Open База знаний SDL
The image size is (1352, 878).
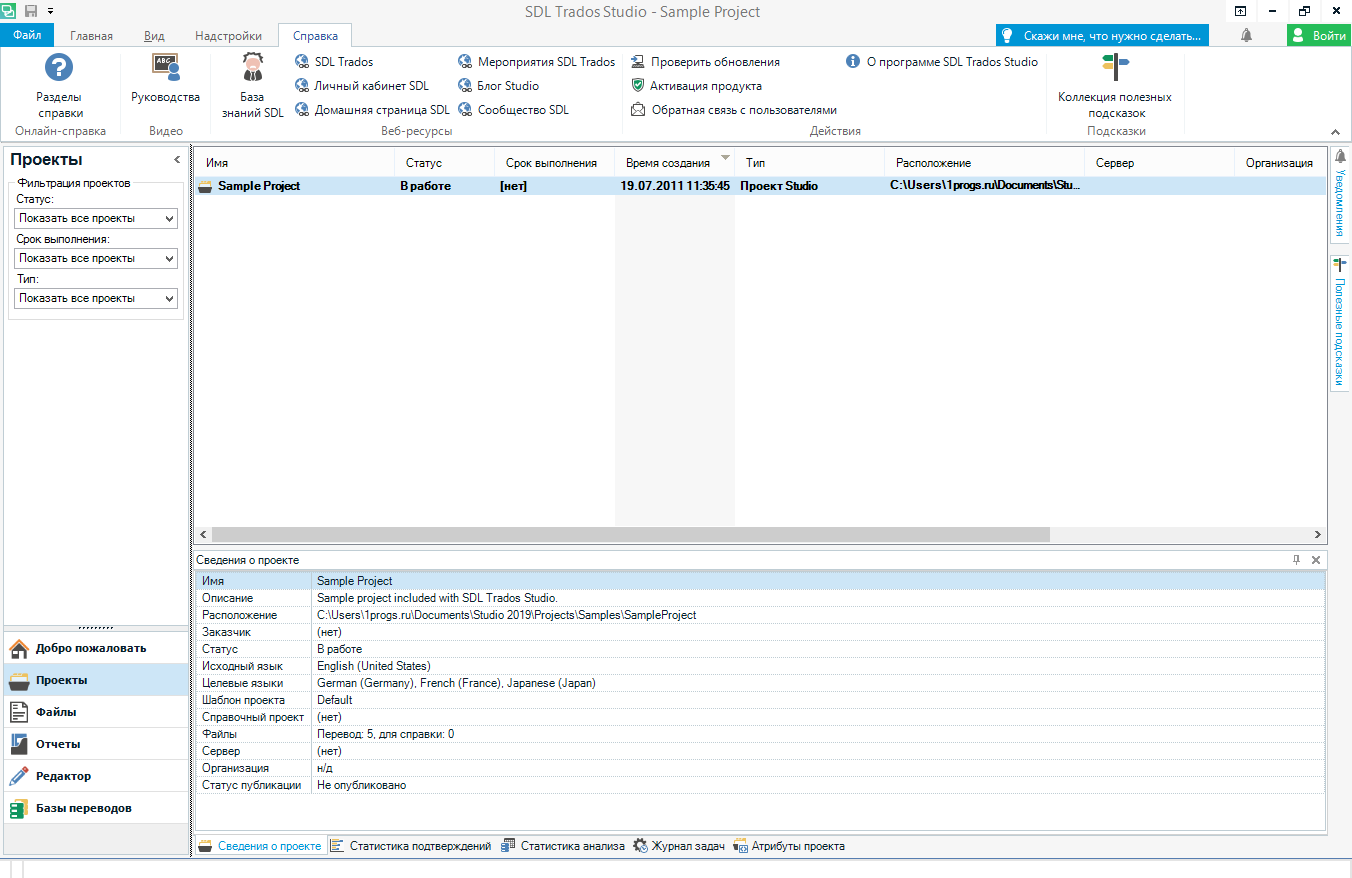[252, 87]
